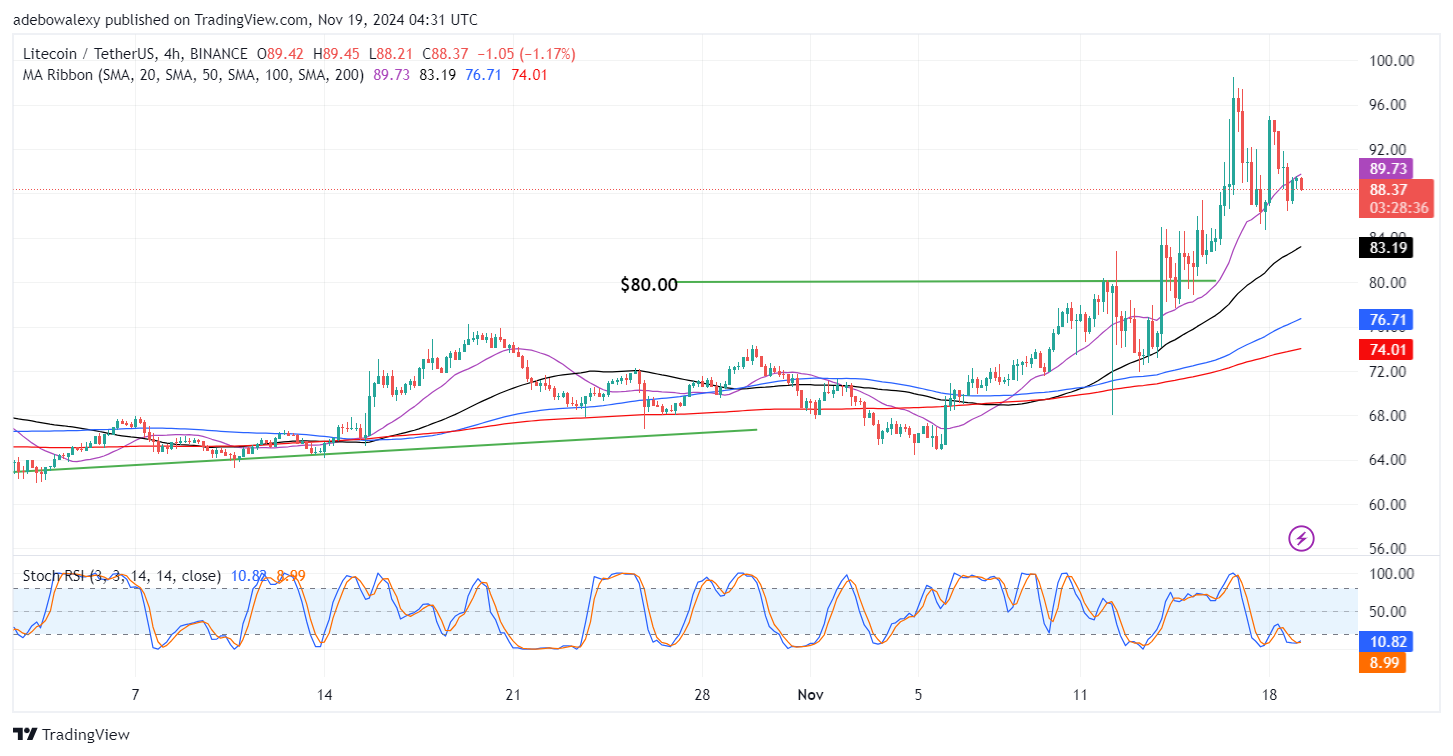Click the 96.00 price axis label
1453x756 pixels.
point(1388,105)
